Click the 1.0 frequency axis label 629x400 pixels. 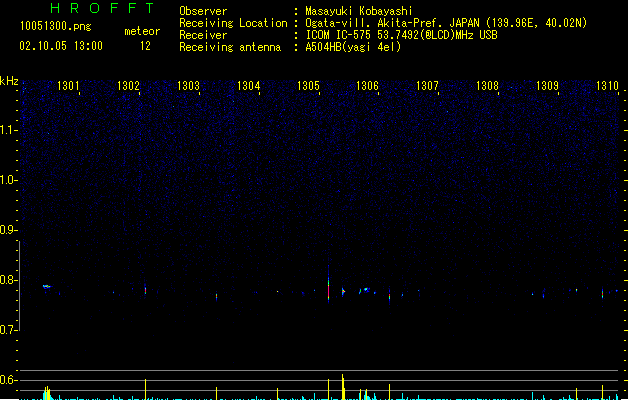[8, 180]
